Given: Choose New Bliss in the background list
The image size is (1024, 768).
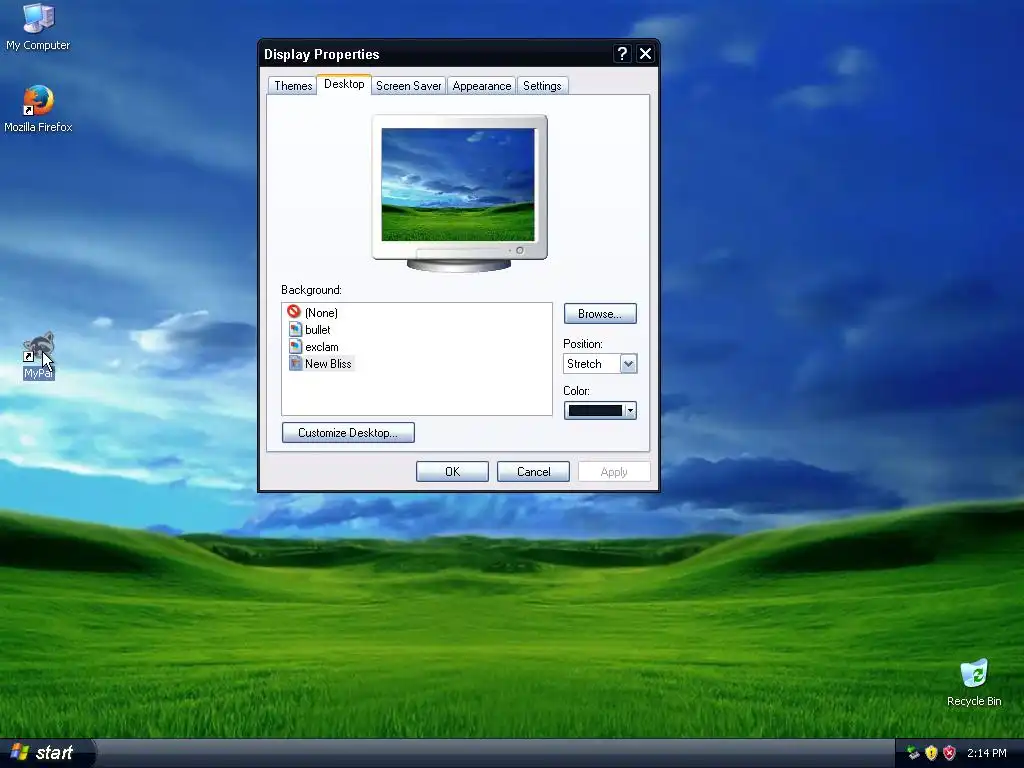Looking at the screenshot, I should coord(328,364).
